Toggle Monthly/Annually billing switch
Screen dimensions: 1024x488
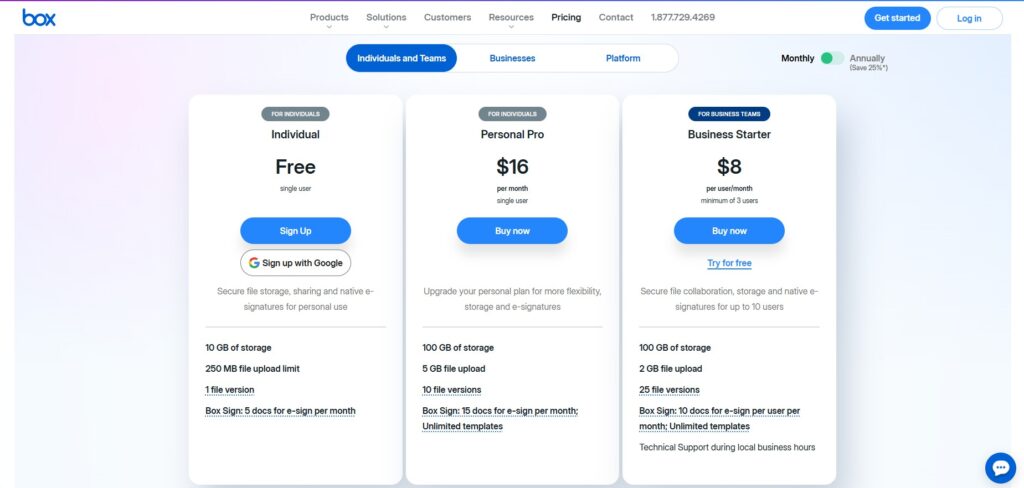point(832,58)
